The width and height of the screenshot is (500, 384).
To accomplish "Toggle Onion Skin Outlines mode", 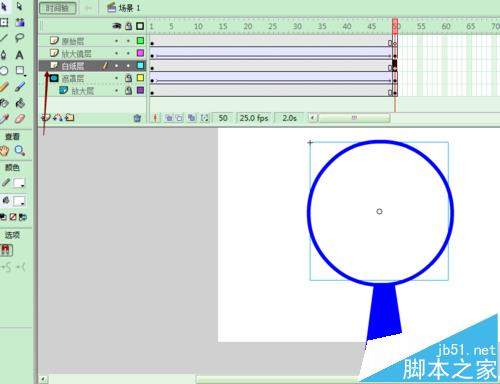I will (179, 118).
